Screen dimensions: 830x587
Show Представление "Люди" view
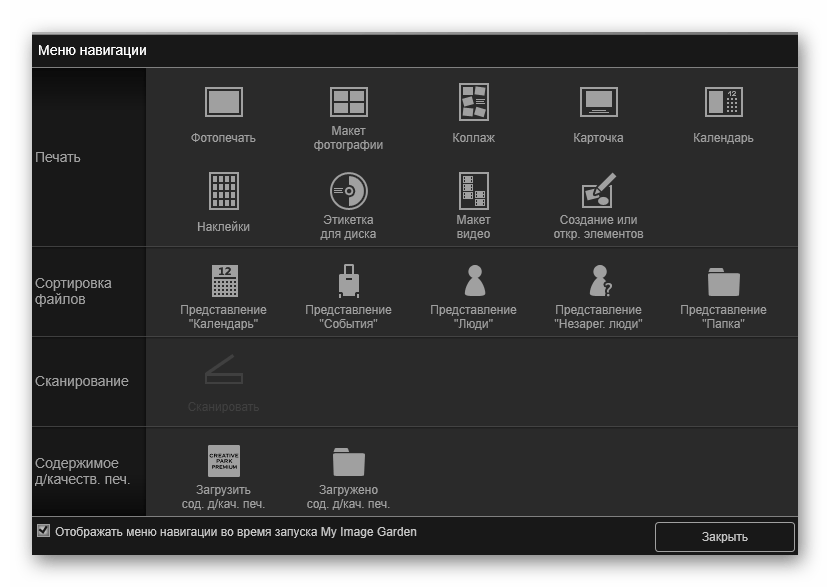474,281
